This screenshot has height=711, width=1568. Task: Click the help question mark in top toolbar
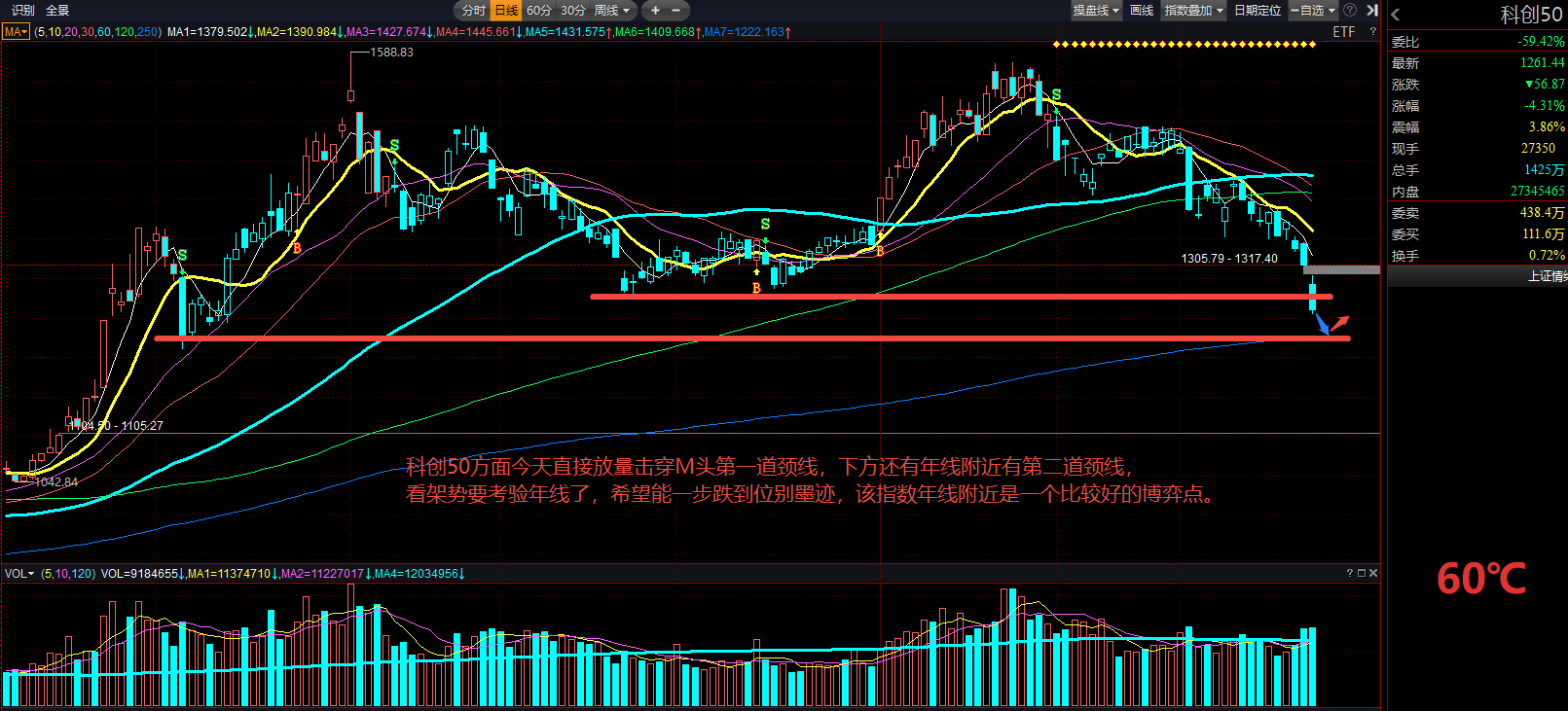pos(1350,10)
